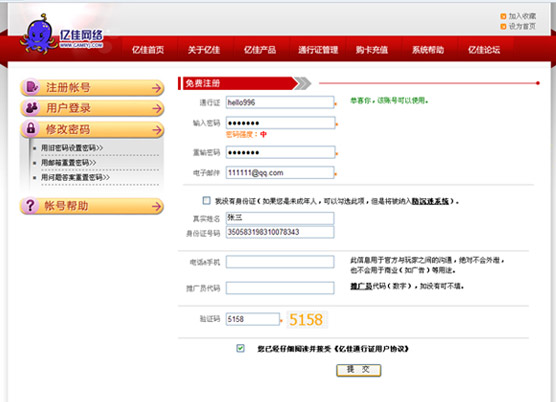Viewport: 556px width, 402px height.
Task: Open the 亿佳首页 nav menu item
Action: coord(148,50)
